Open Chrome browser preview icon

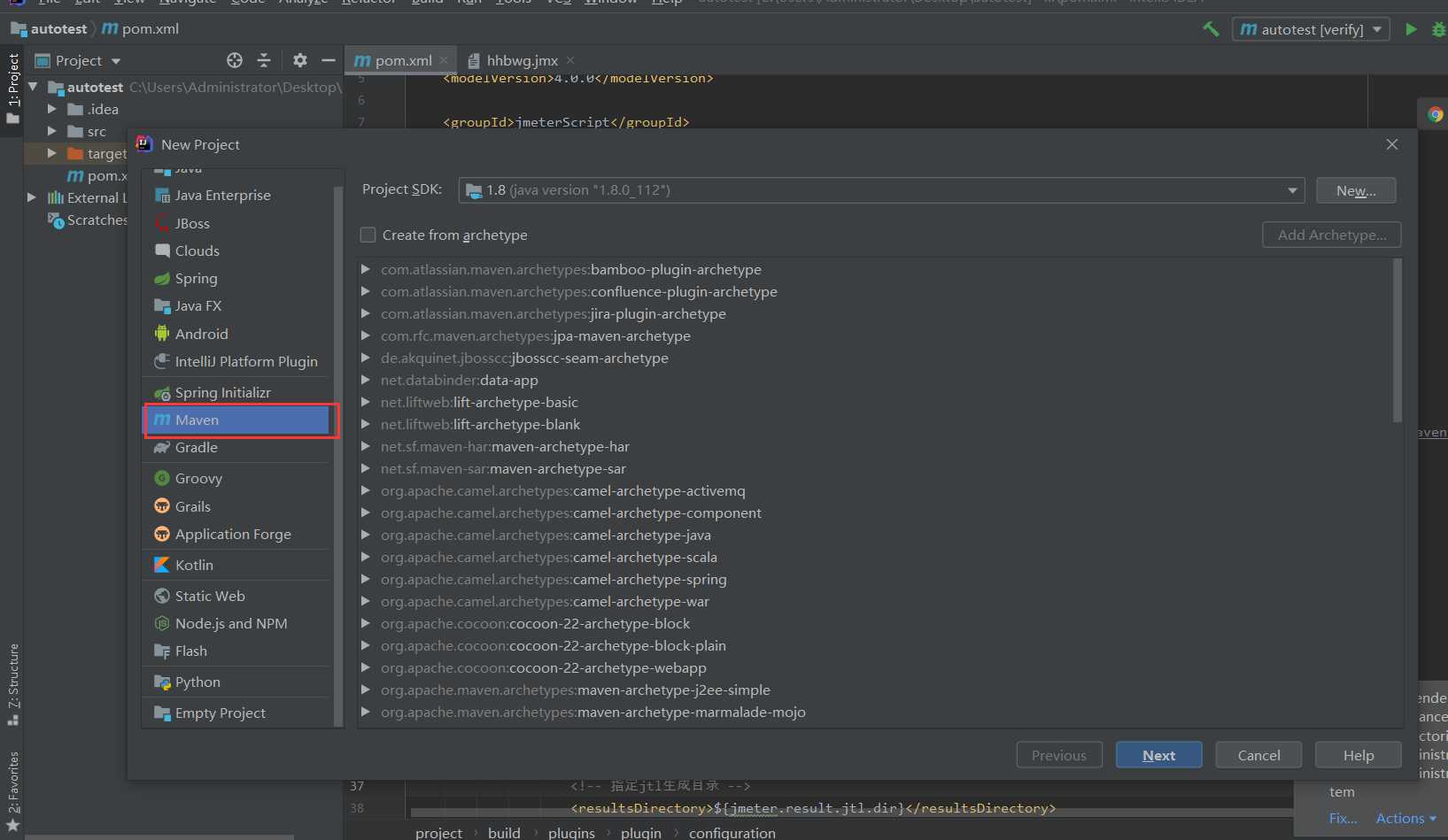1436,114
